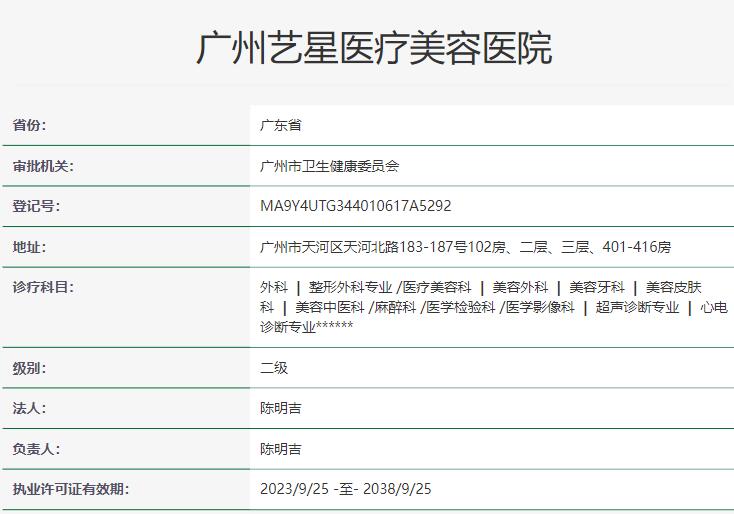
Task: Click the value 二级
Action: (x=274, y=368)
